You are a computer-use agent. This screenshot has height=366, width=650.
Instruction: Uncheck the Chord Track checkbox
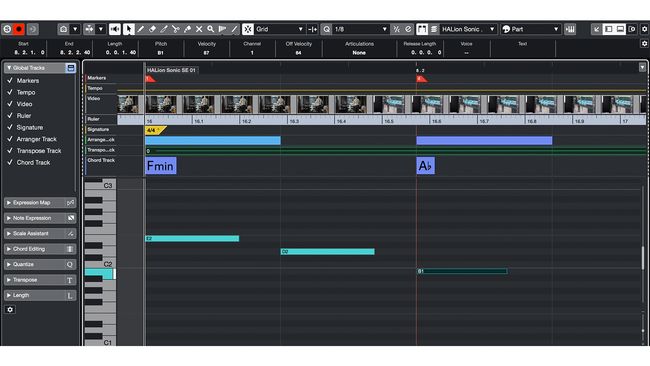point(10,162)
